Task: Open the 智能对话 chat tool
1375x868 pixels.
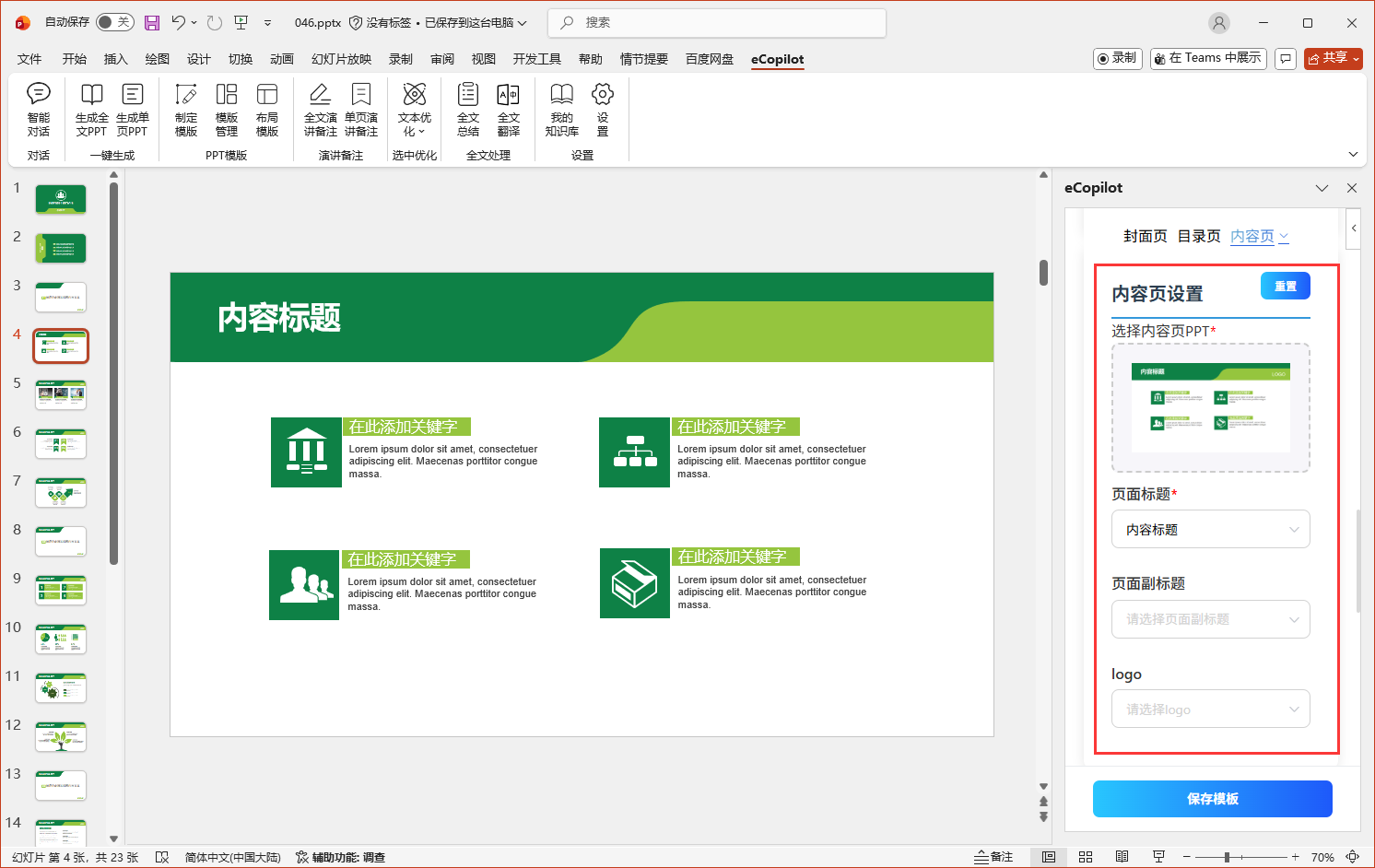Action: [39, 110]
